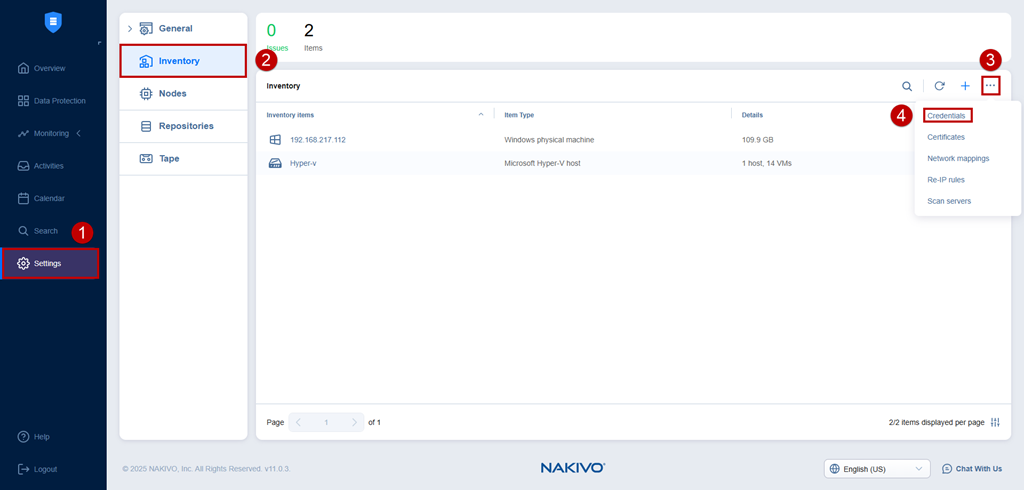Viewport: 1024px width, 490px height.
Task: Open the items-per-page settings icon
Action: pos(995,423)
